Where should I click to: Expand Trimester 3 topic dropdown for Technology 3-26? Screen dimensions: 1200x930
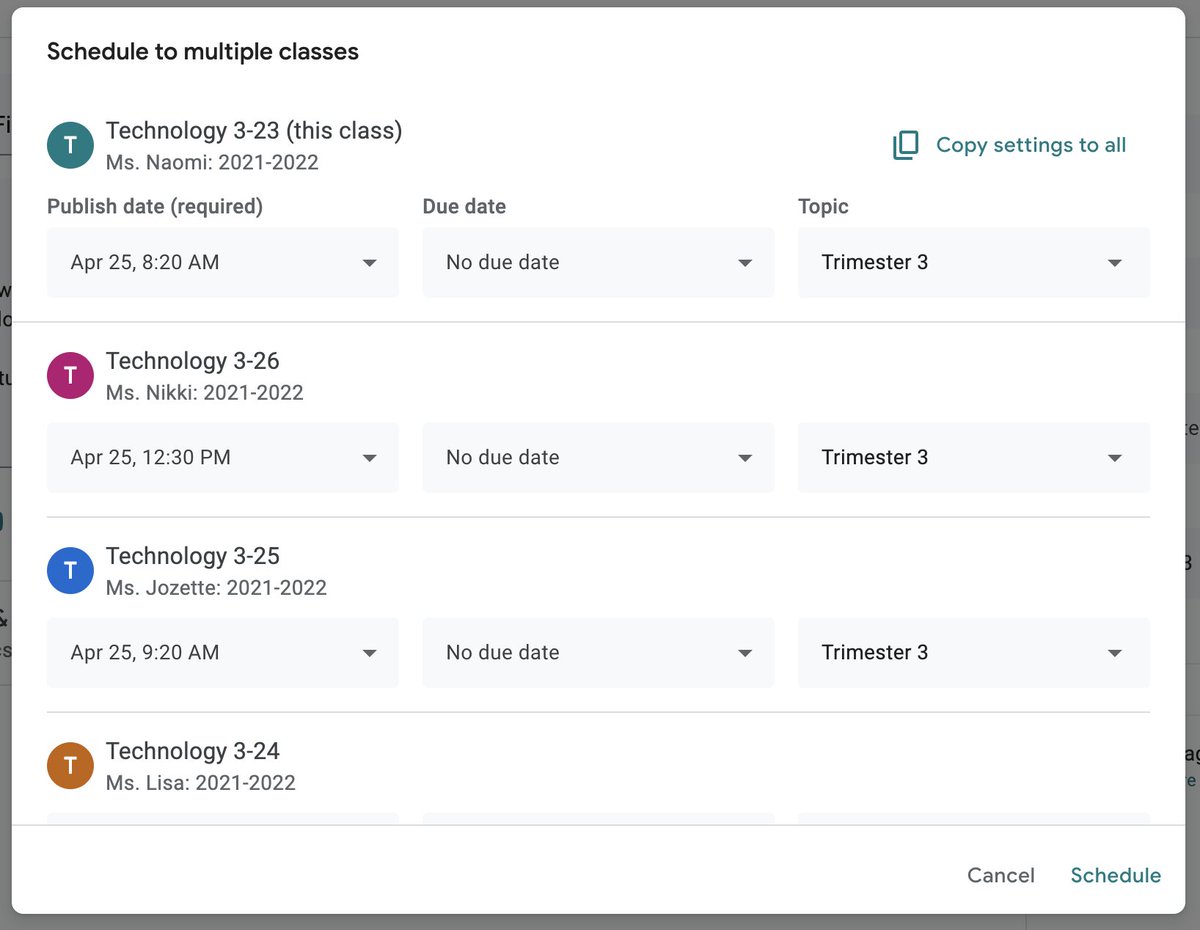tap(973, 458)
